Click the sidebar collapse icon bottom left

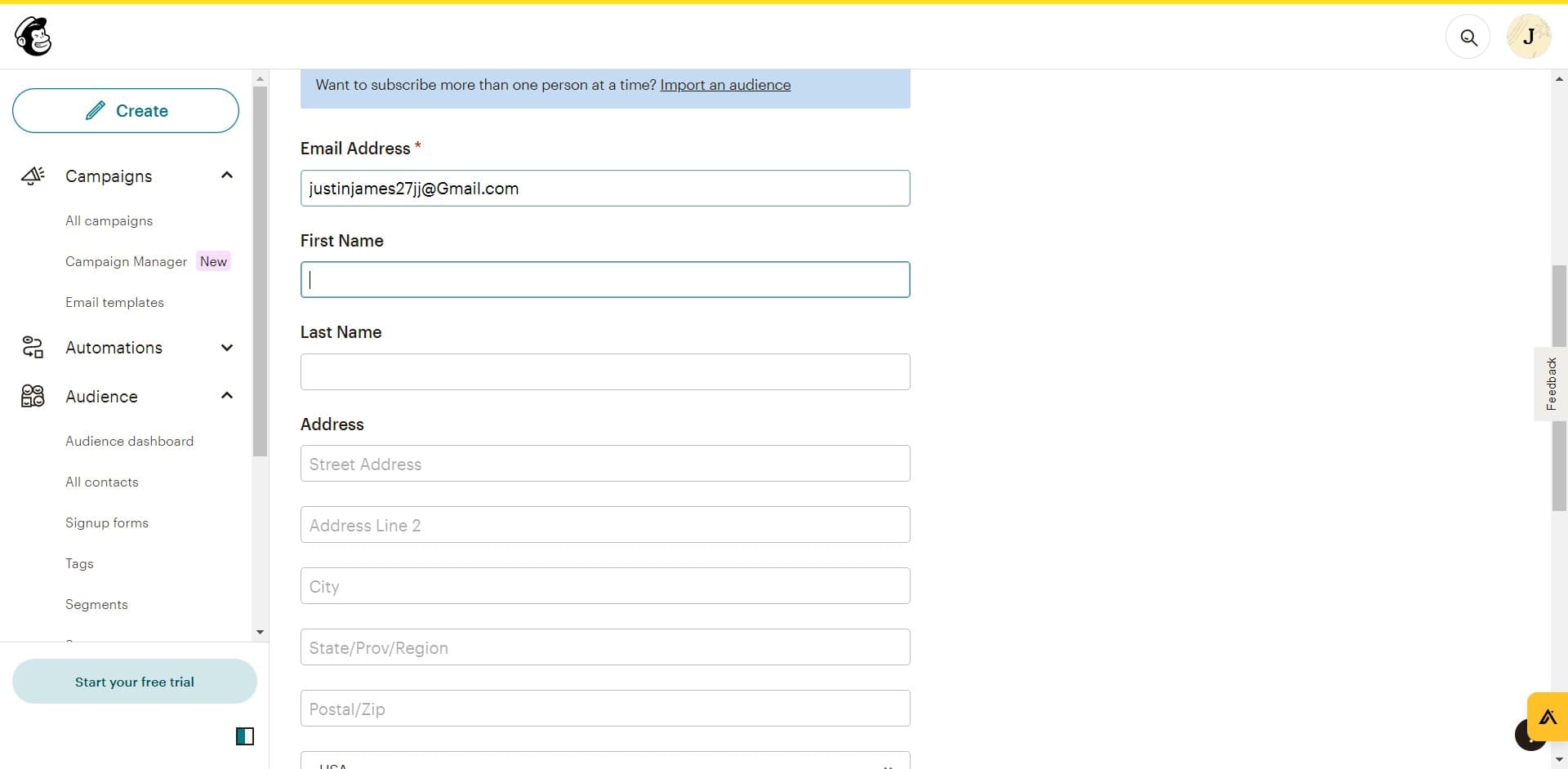click(245, 736)
